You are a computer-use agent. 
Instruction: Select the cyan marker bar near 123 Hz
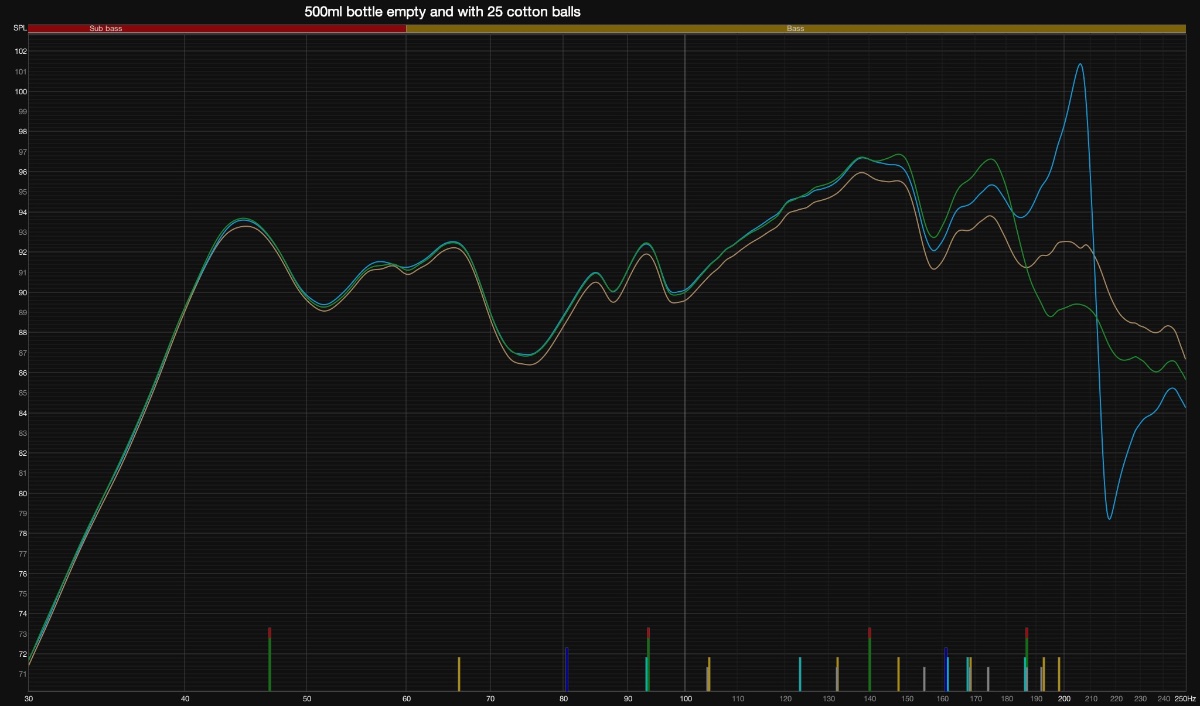[800, 674]
